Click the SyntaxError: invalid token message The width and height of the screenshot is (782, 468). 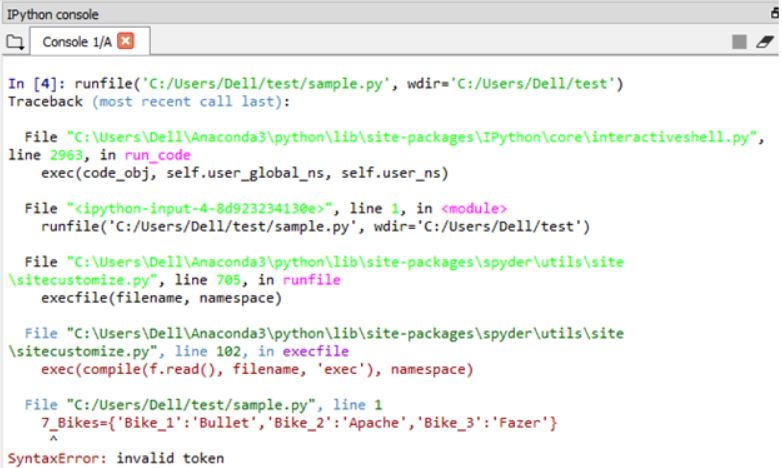click(116, 458)
